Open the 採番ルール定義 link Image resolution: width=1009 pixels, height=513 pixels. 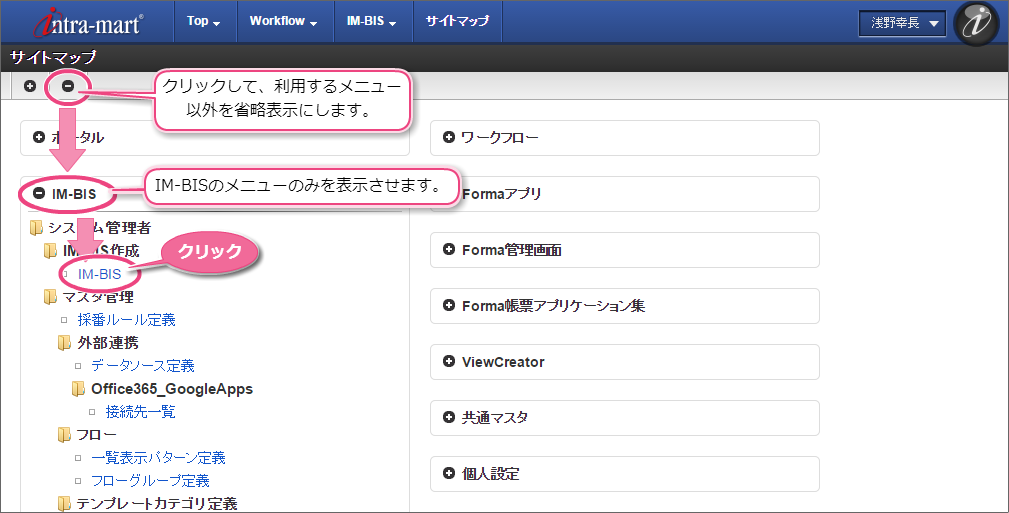126,320
